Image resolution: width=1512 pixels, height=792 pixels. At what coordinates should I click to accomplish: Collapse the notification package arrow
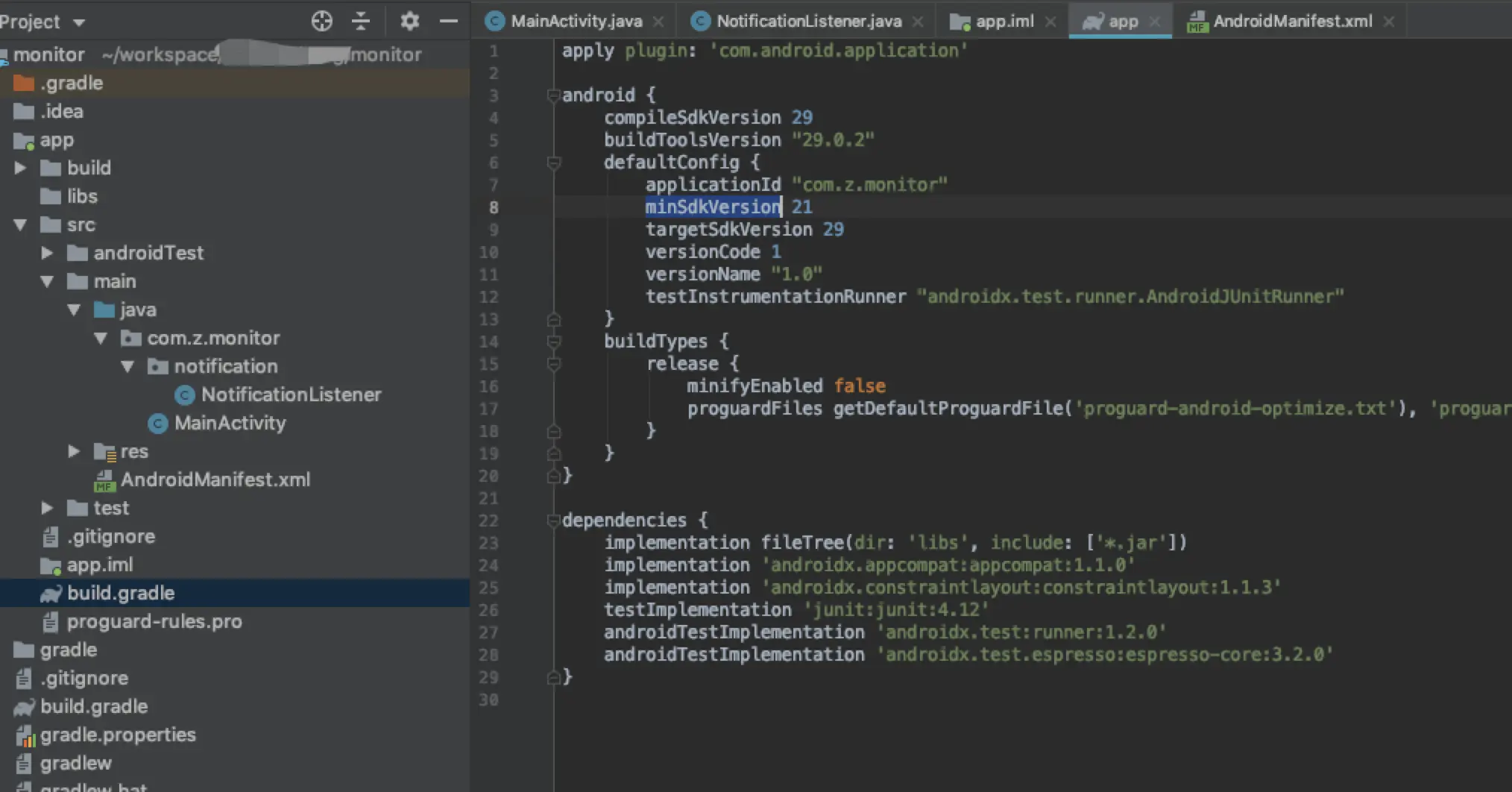(x=127, y=366)
